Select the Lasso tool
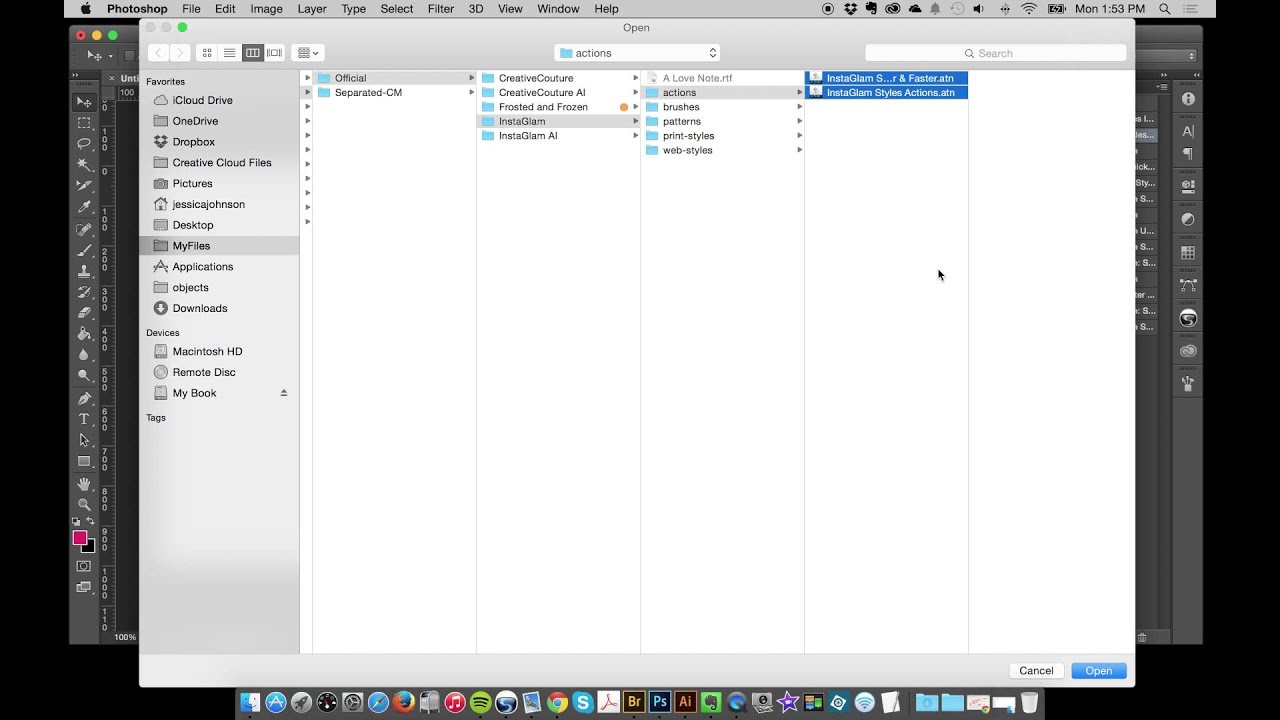This screenshot has height=720, width=1280. tap(84, 144)
